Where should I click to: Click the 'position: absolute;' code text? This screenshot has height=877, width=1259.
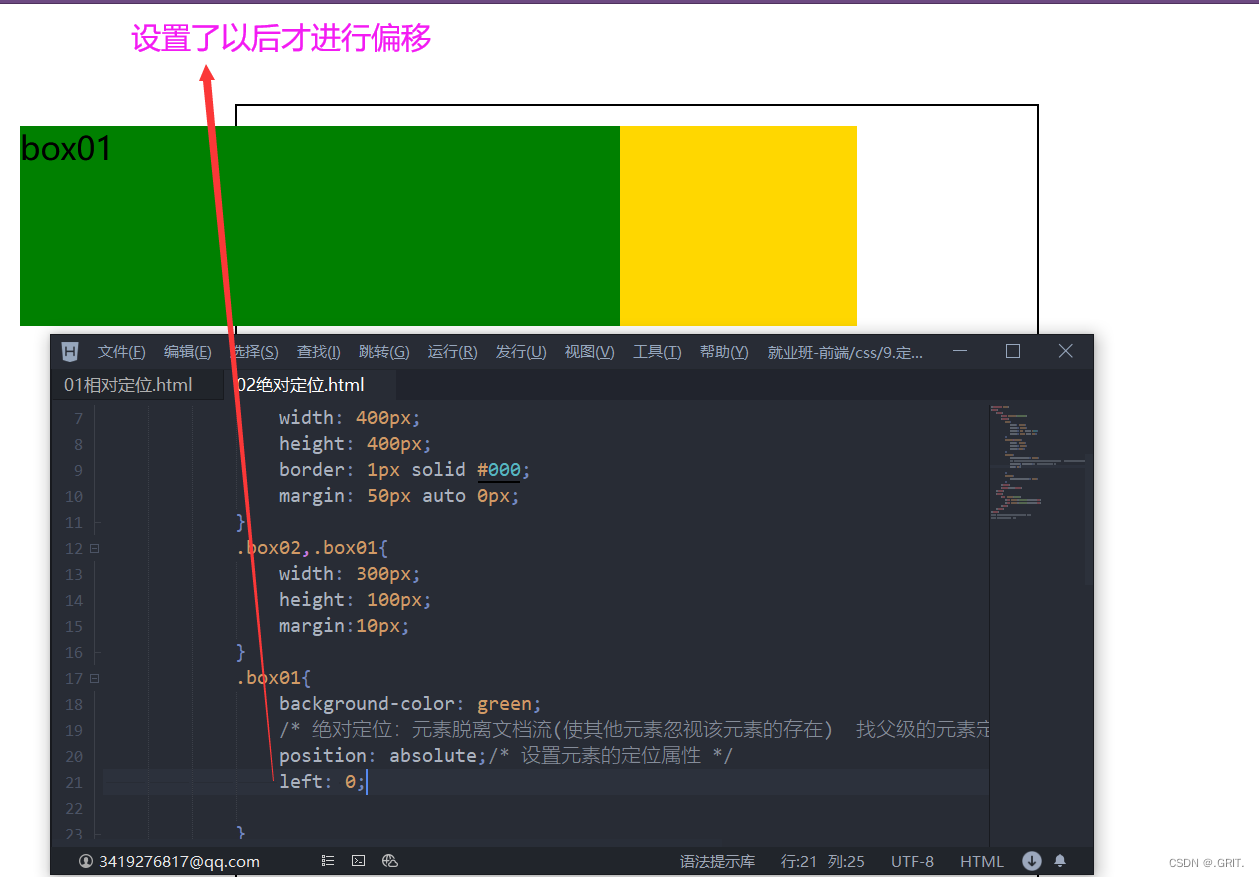[x=383, y=756]
